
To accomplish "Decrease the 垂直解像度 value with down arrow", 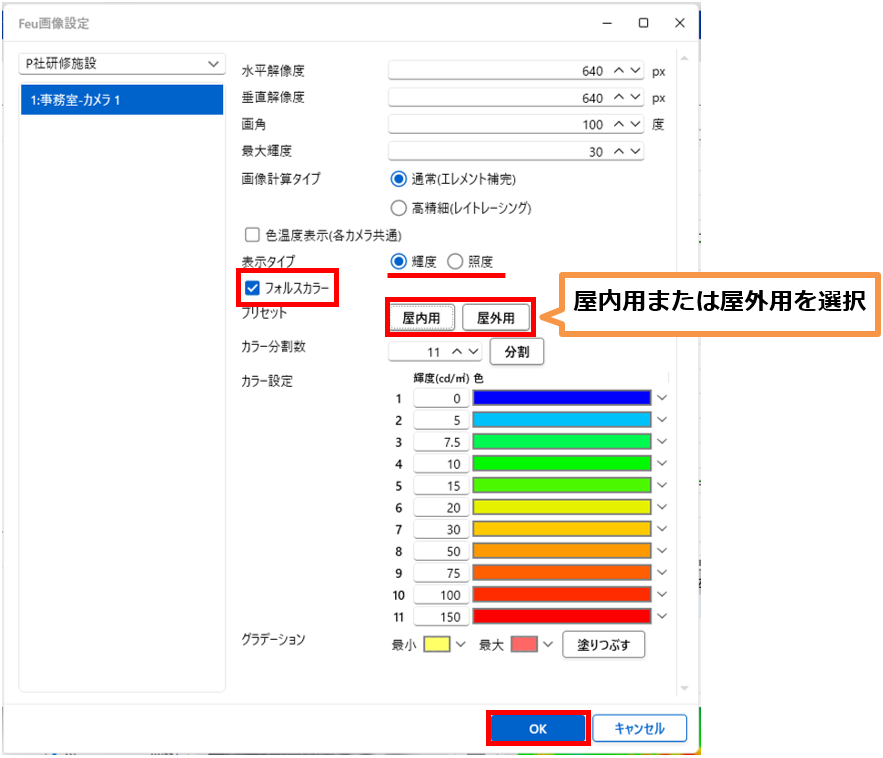I will pos(636,98).
